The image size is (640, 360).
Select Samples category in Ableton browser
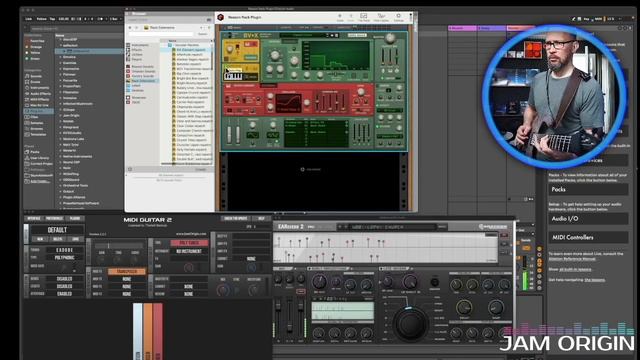(x=37, y=123)
